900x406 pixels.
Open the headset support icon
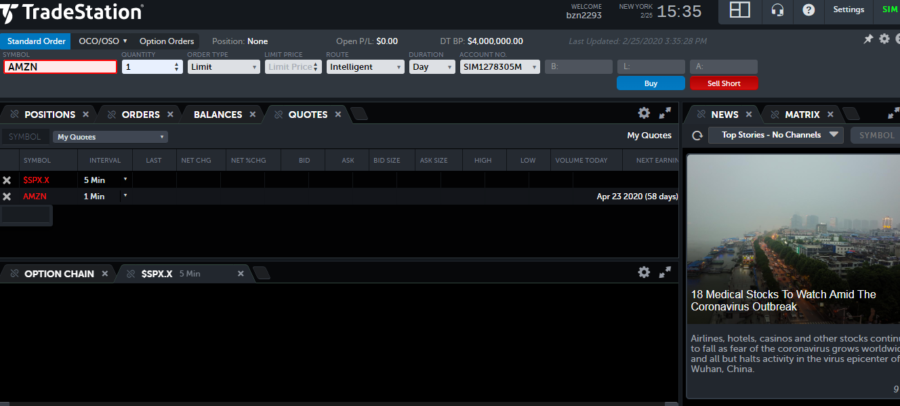pos(778,10)
